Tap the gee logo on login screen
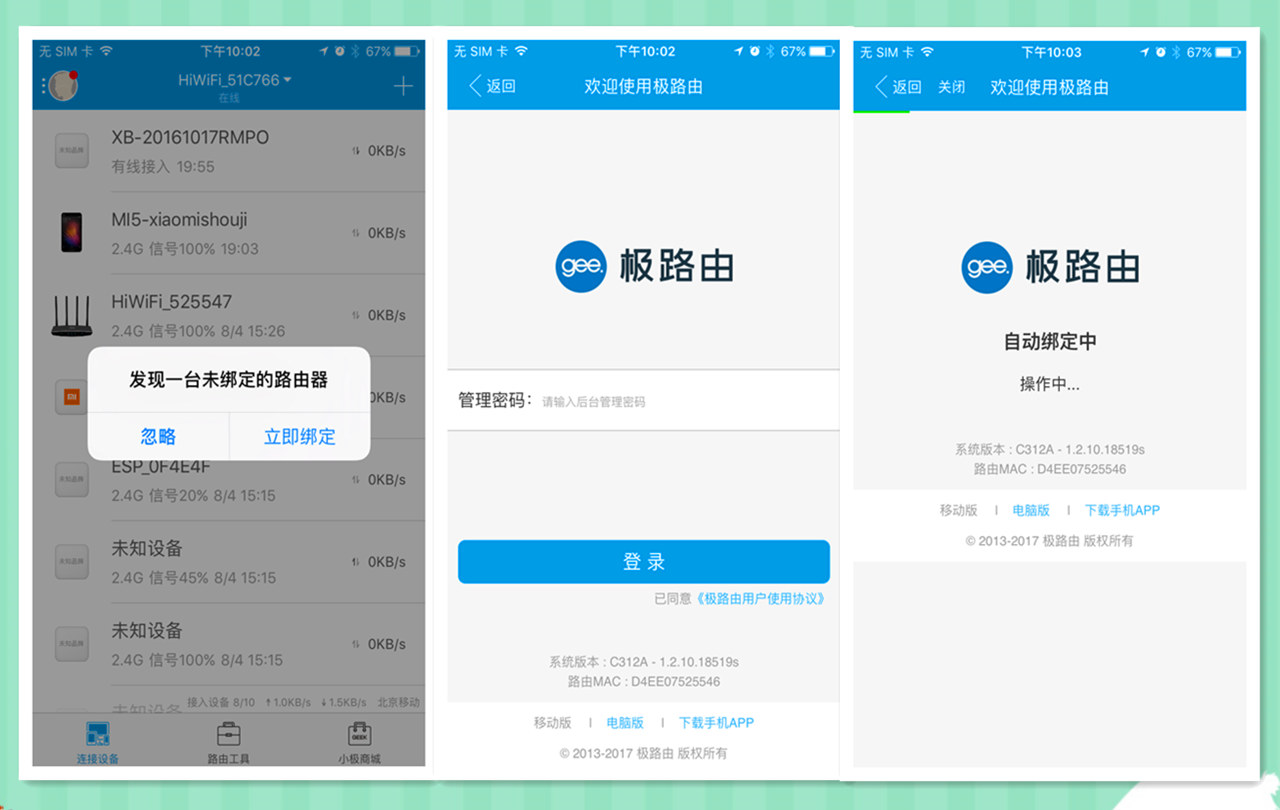Image resolution: width=1280 pixels, height=810 pixels. 581,267
